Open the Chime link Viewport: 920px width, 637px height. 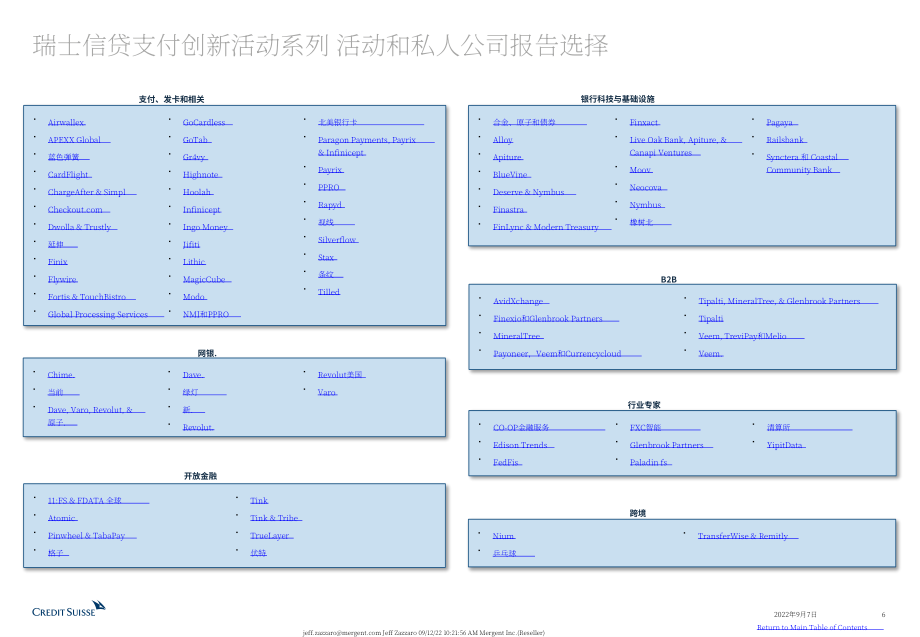coord(61,375)
